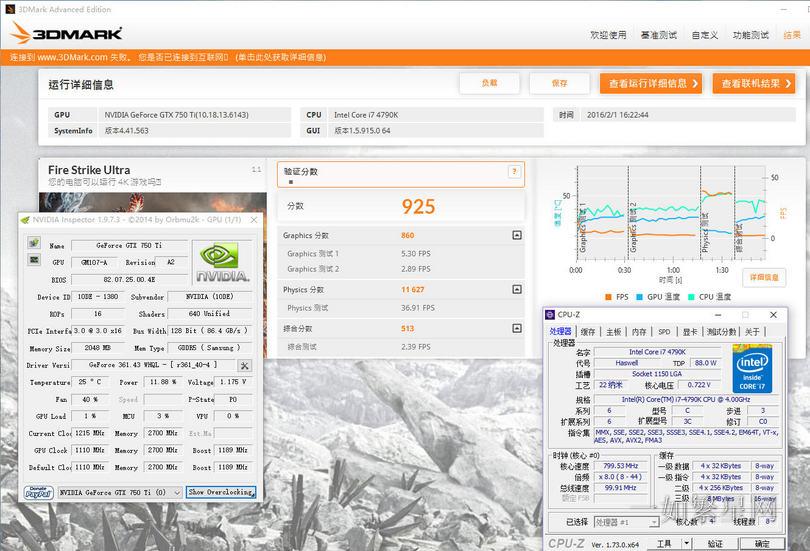Click the 综合分数 value 513
The image size is (810, 551).
click(408, 328)
